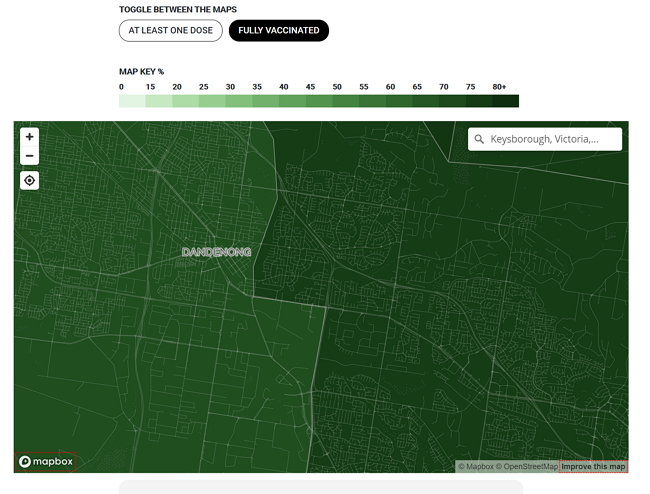Switch map to At Least One Dose
Screen dimensions: 650x494
tap(171, 31)
